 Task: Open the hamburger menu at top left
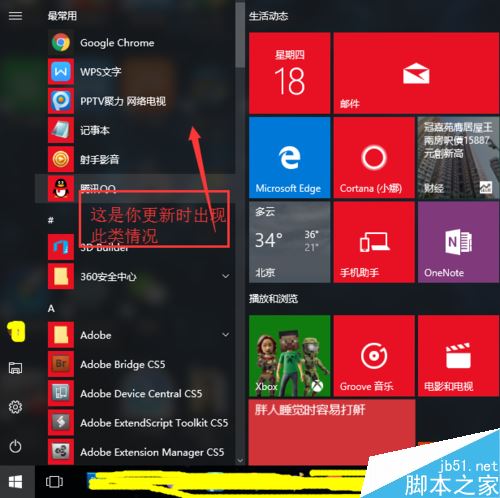point(15,16)
